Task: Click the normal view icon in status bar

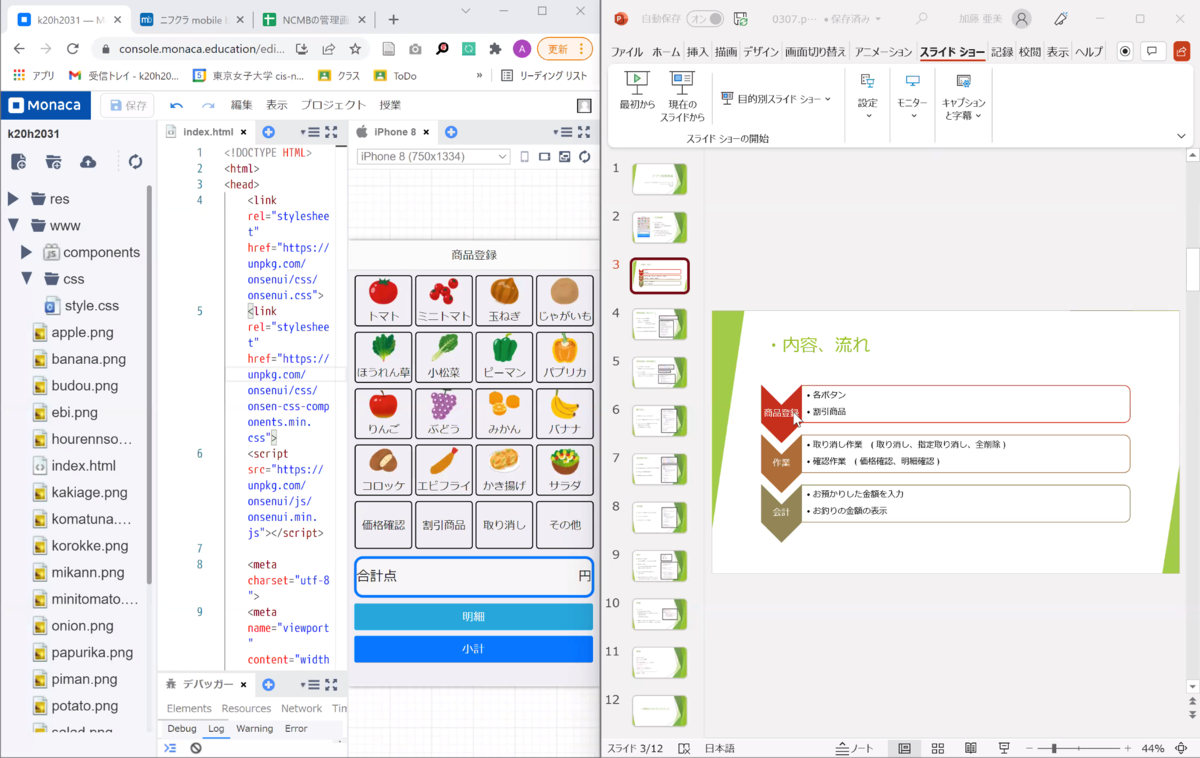Action: (905, 748)
